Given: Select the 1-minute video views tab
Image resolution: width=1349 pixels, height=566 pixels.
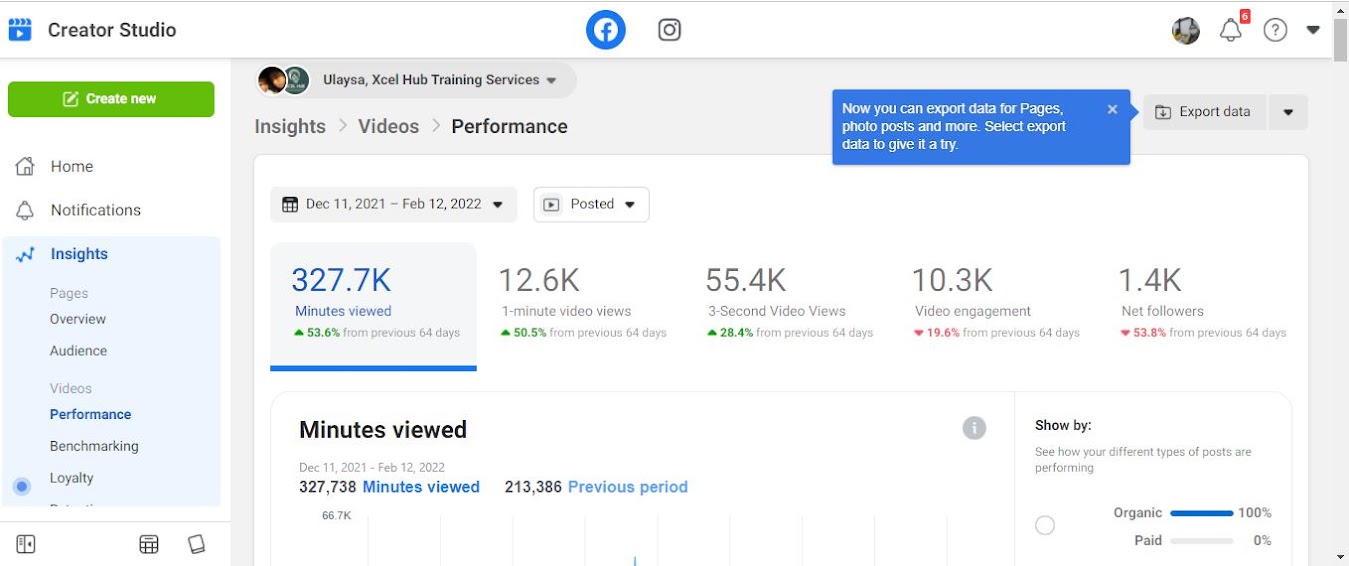Looking at the screenshot, I should (x=583, y=300).
